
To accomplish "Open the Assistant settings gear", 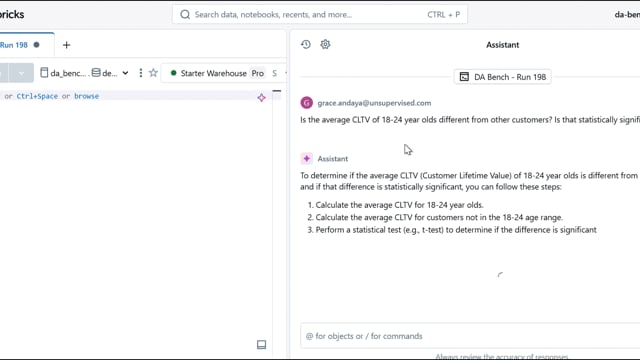I will (325, 44).
